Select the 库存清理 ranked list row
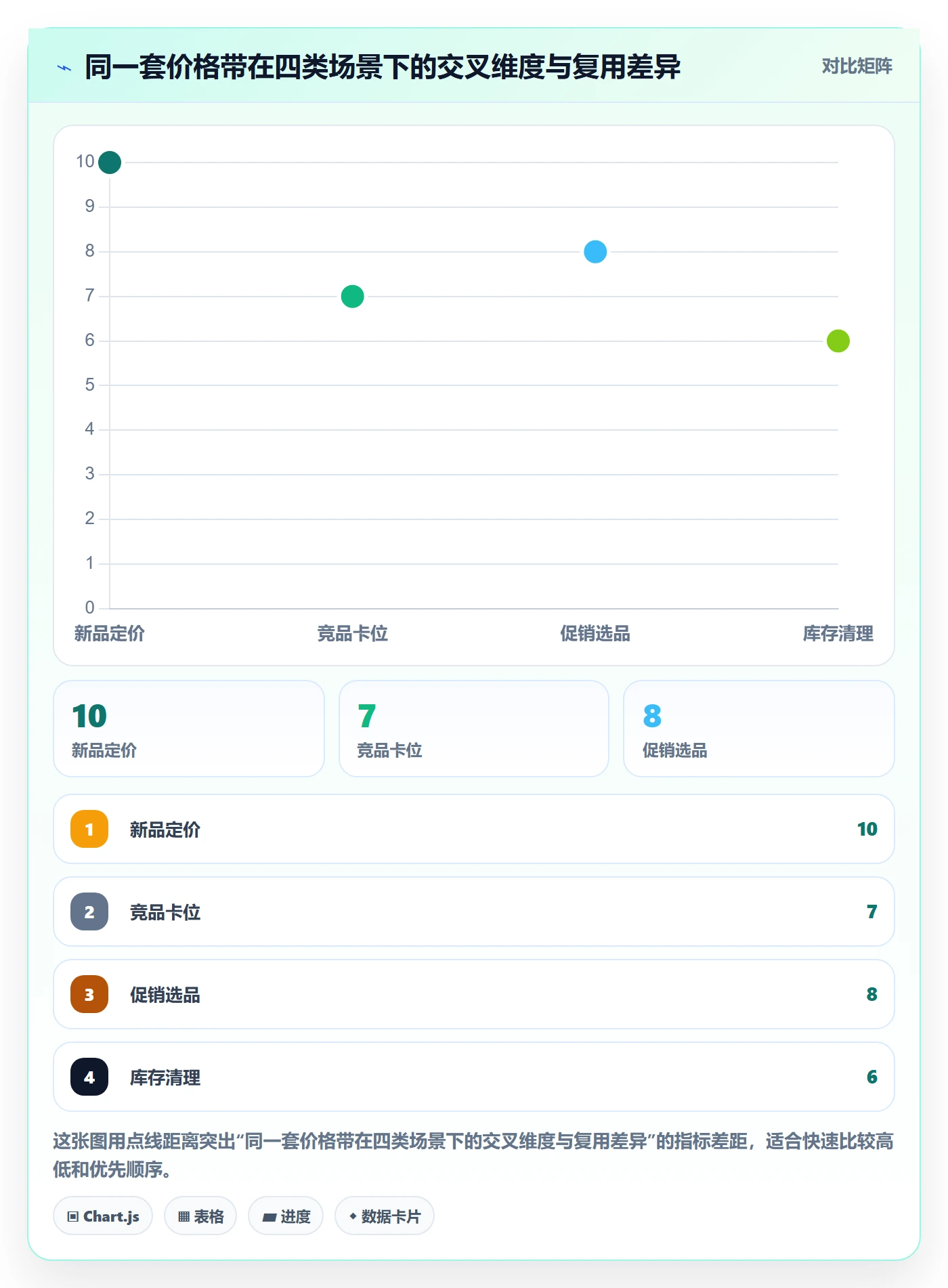The image size is (948, 1288). pos(474,1077)
